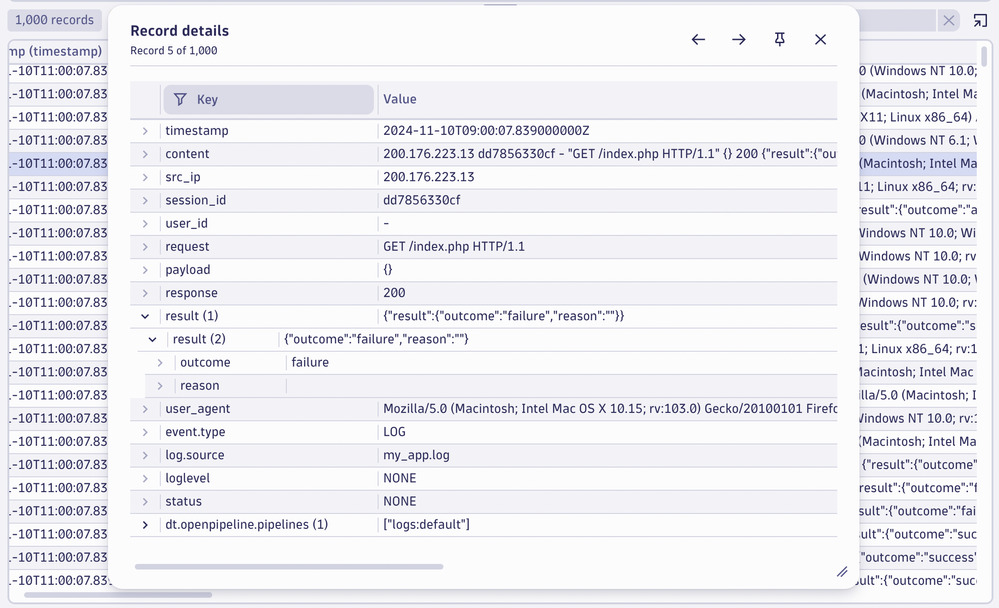The height and width of the screenshot is (608, 999).
Task: Collapse the nested result (2) row
Action: pos(153,339)
